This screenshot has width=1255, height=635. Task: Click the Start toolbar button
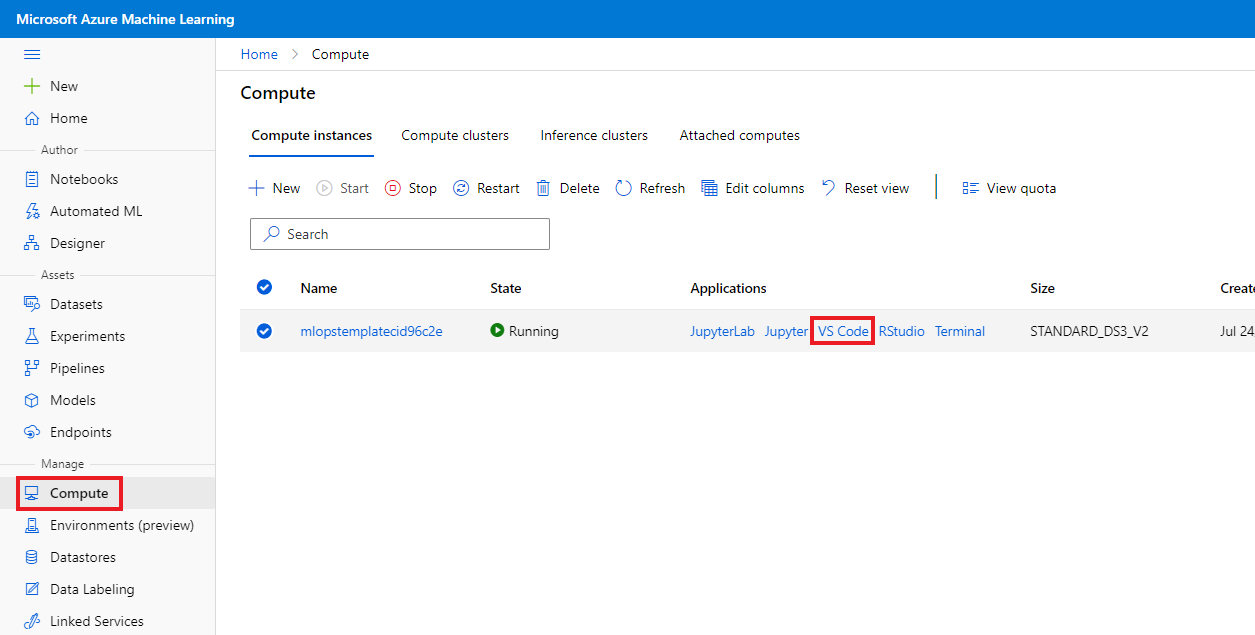click(x=342, y=188)
